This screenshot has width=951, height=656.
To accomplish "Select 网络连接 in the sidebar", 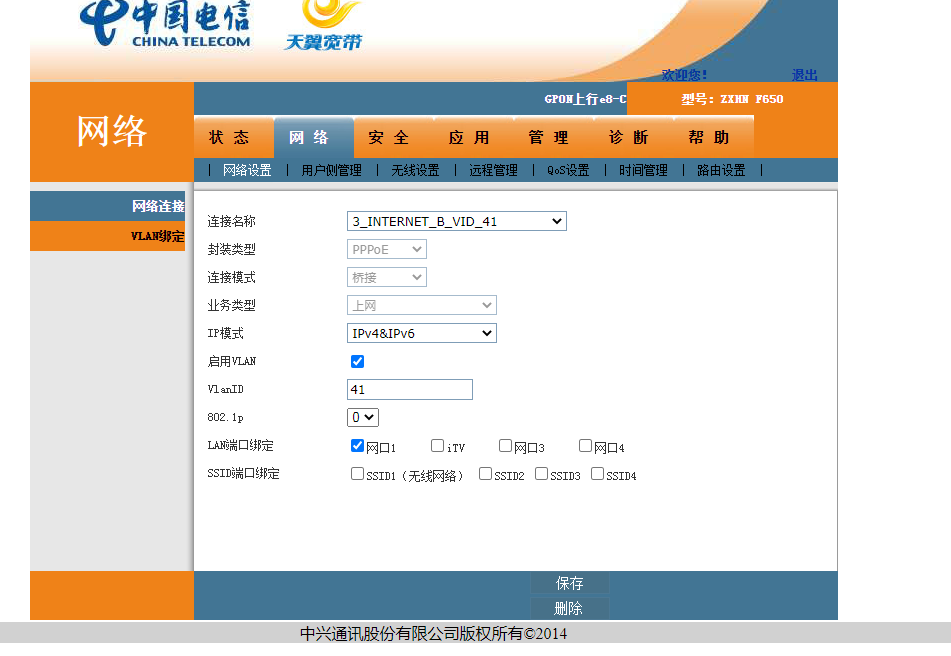I will click(x=107, y=206).
